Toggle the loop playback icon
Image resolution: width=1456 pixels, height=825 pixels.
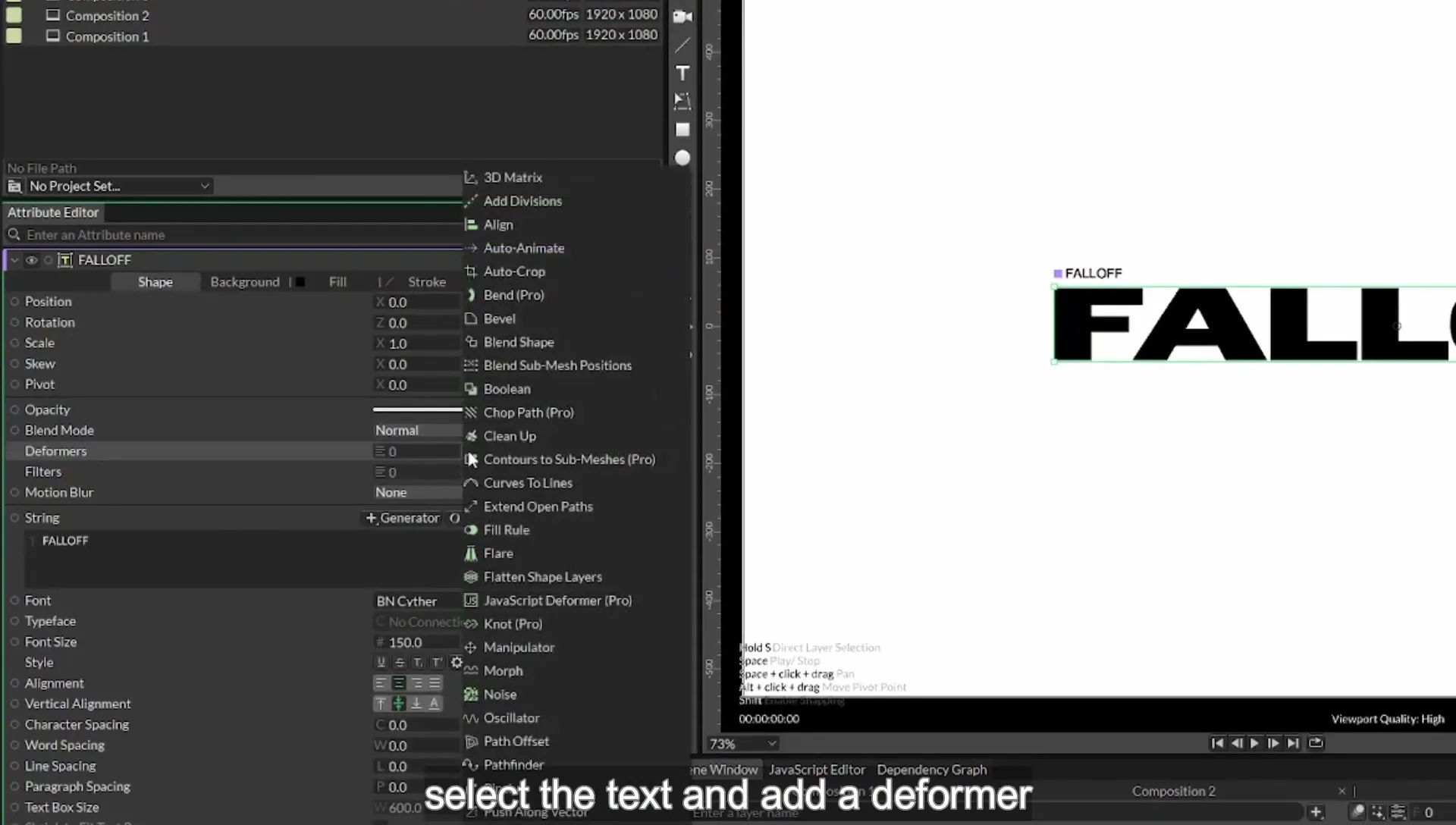pos(1316,743)
